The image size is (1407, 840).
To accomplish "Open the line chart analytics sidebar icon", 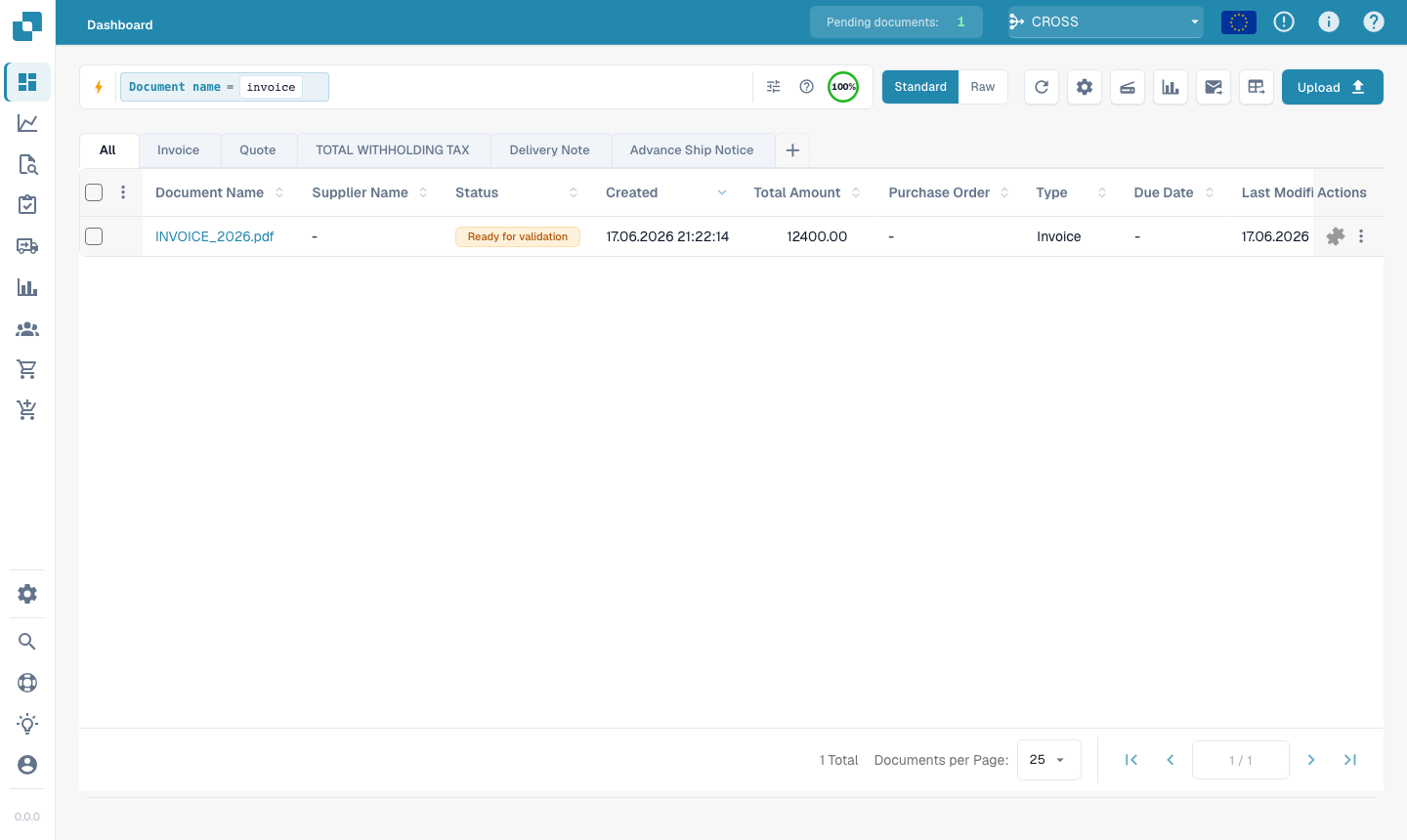I will pyautogui.click(x=27, y=123).
